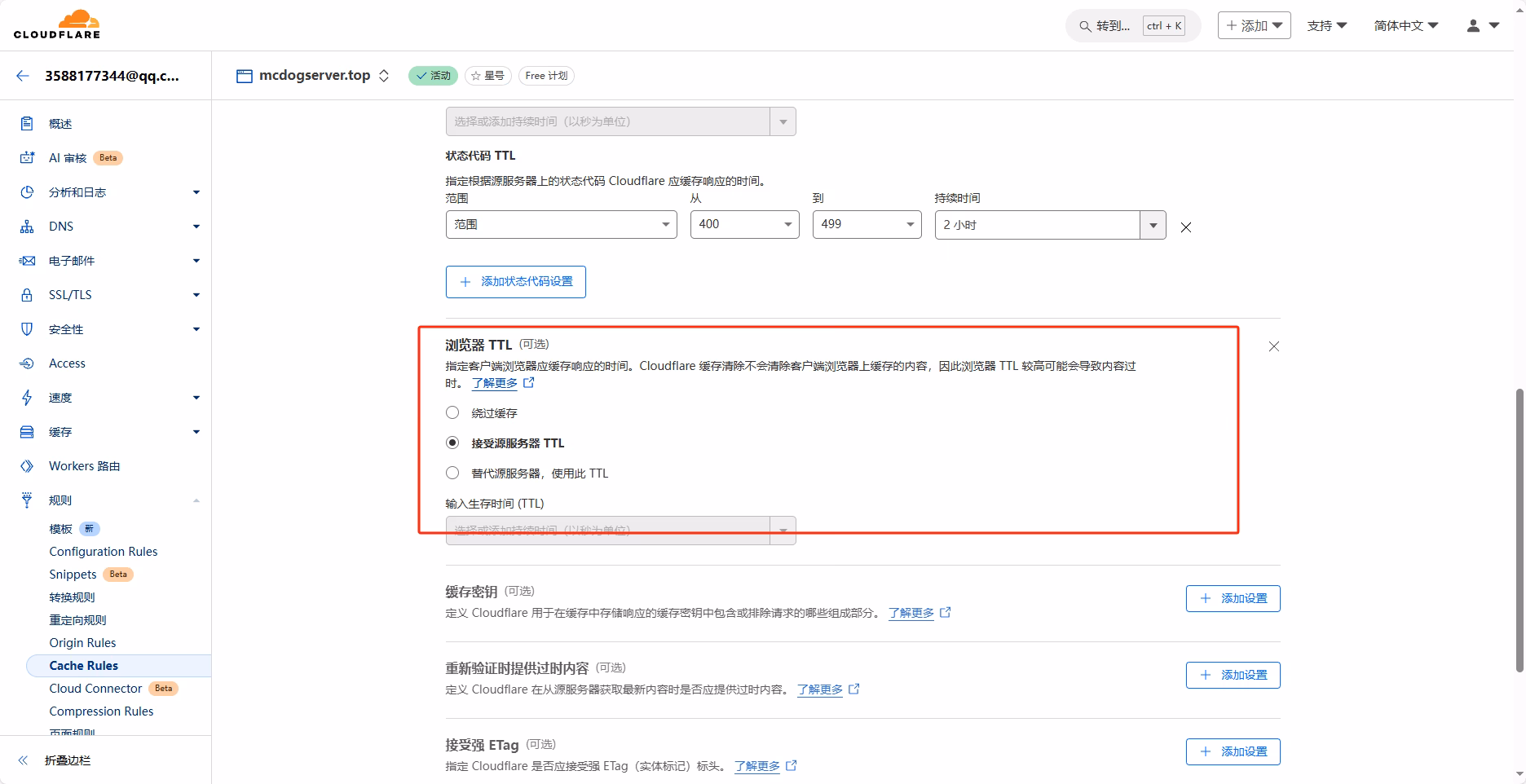Click the Workers routes icon
Image resolution: width=1526 pixels, height=784 pixels.
coord(27,466)
